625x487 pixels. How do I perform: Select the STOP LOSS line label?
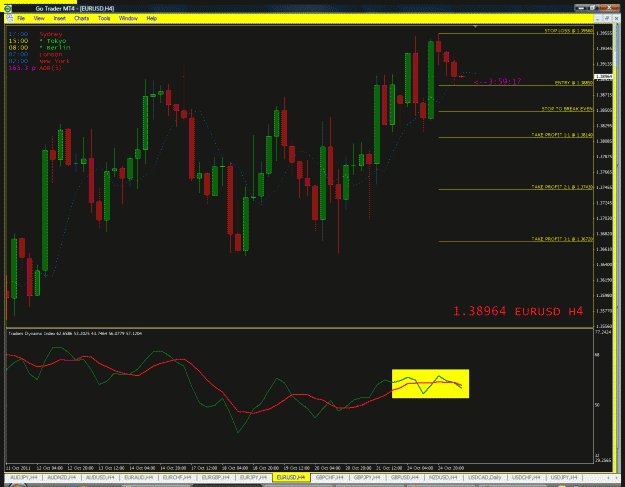pyautogui.click(x=569, y=31)
